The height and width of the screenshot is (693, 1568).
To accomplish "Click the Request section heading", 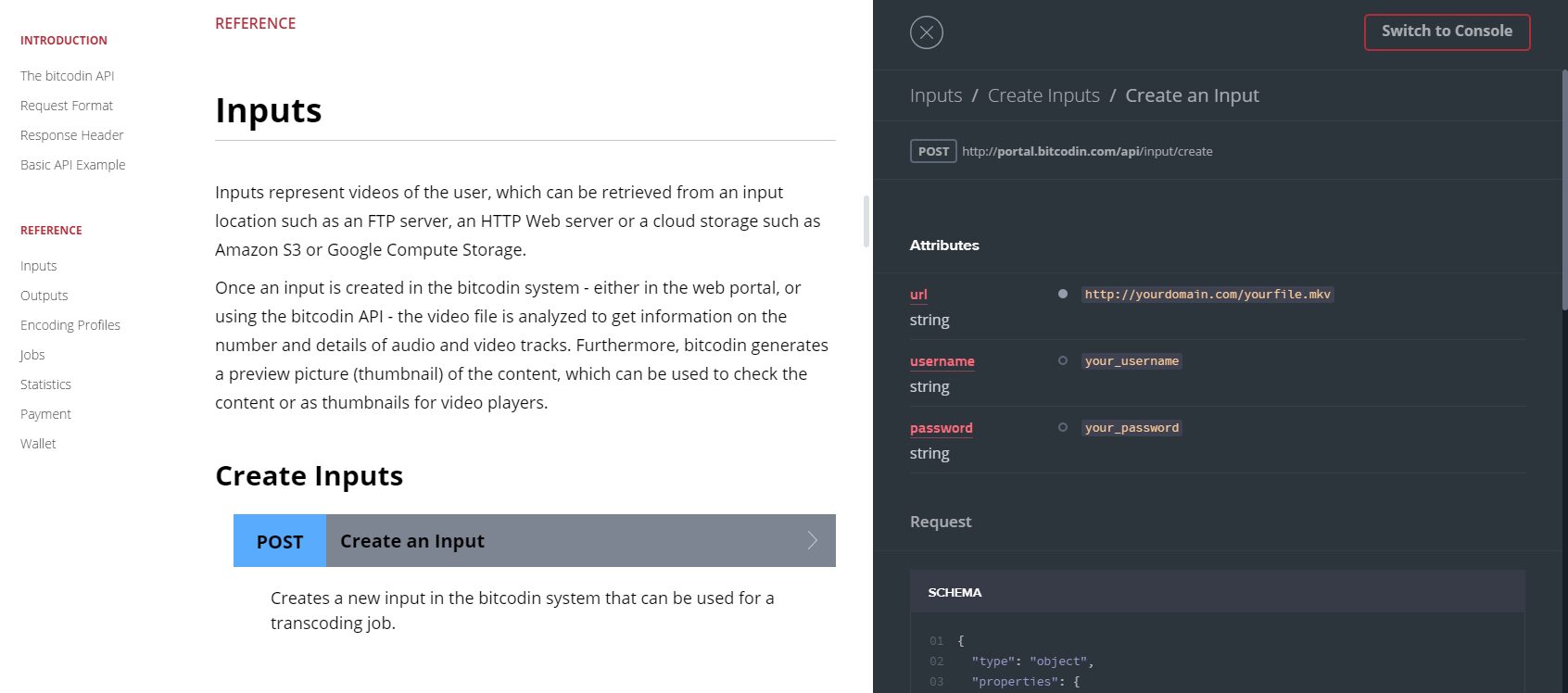I will tap(941, 522).
